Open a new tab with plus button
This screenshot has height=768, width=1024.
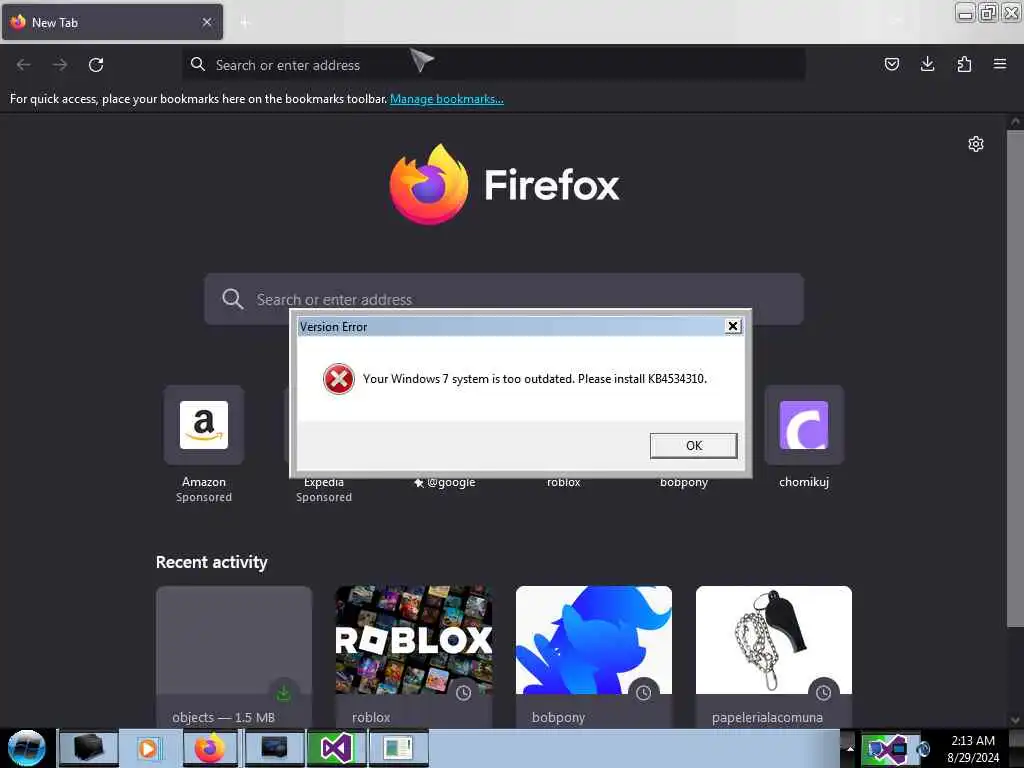(245, 23)
